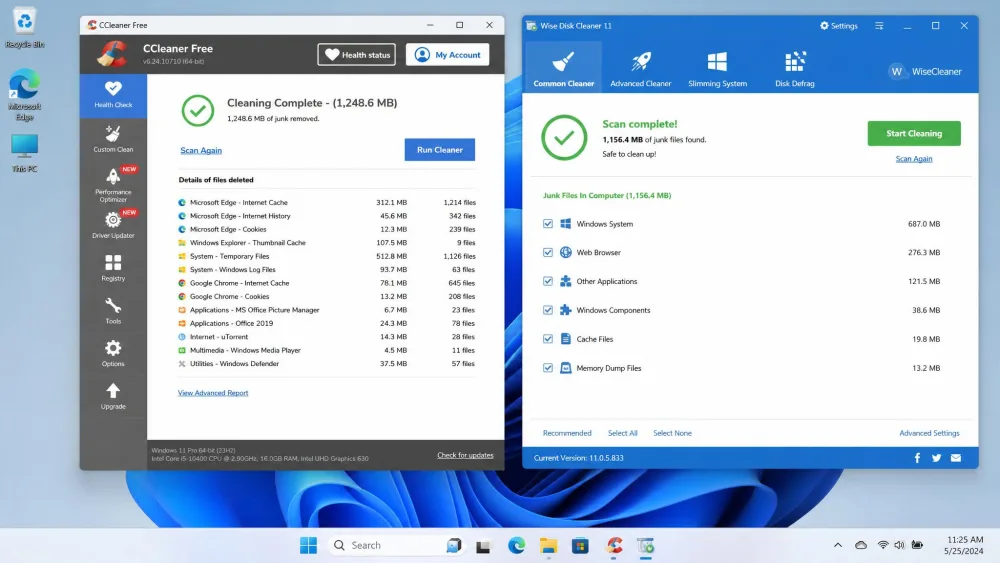Open Microsoft Edge from taskbar
1000x563 pixels.
pyautogui.click(x=516, y=545)
